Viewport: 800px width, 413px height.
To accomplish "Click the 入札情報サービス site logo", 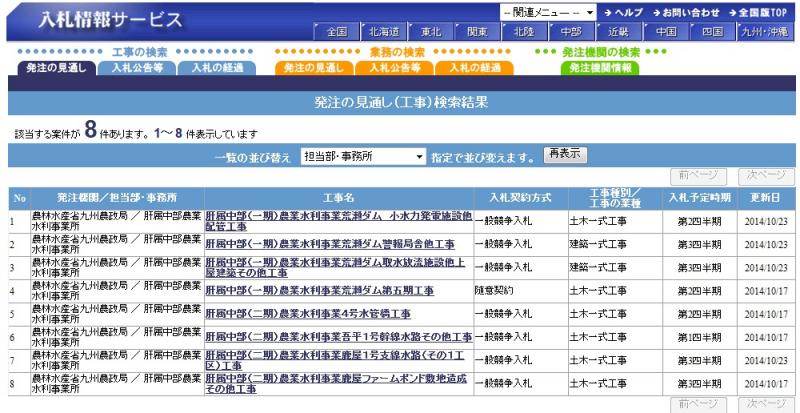I will 110,20.
